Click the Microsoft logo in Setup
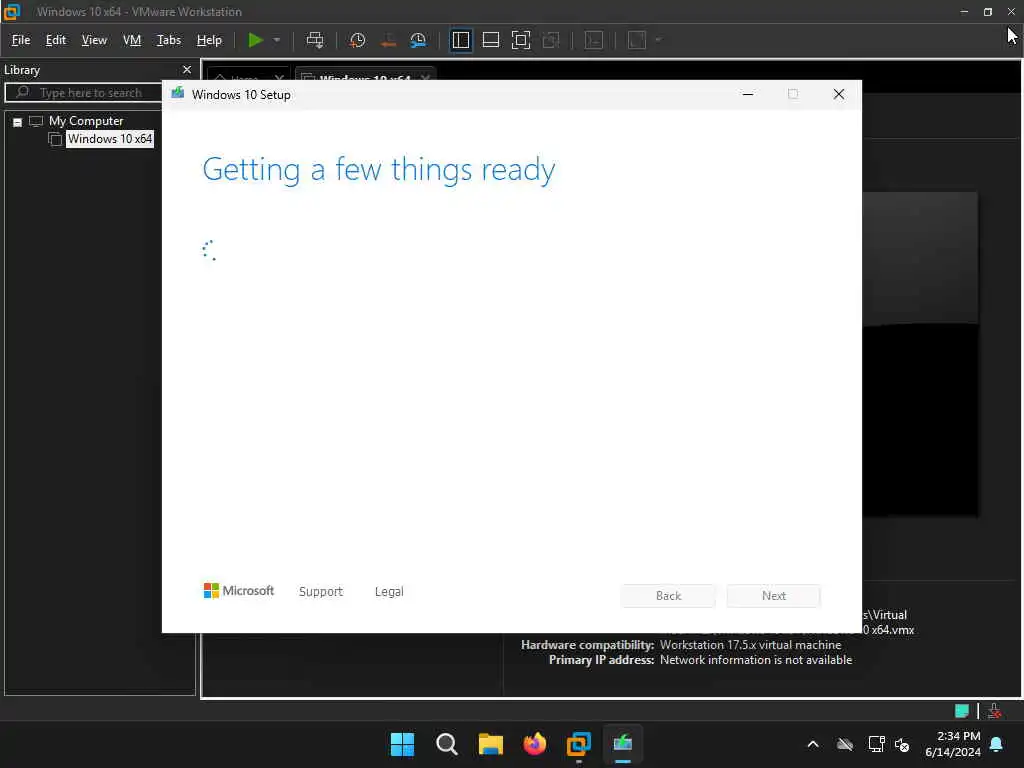The image size is (1024, 768). (x=238, y=590)
